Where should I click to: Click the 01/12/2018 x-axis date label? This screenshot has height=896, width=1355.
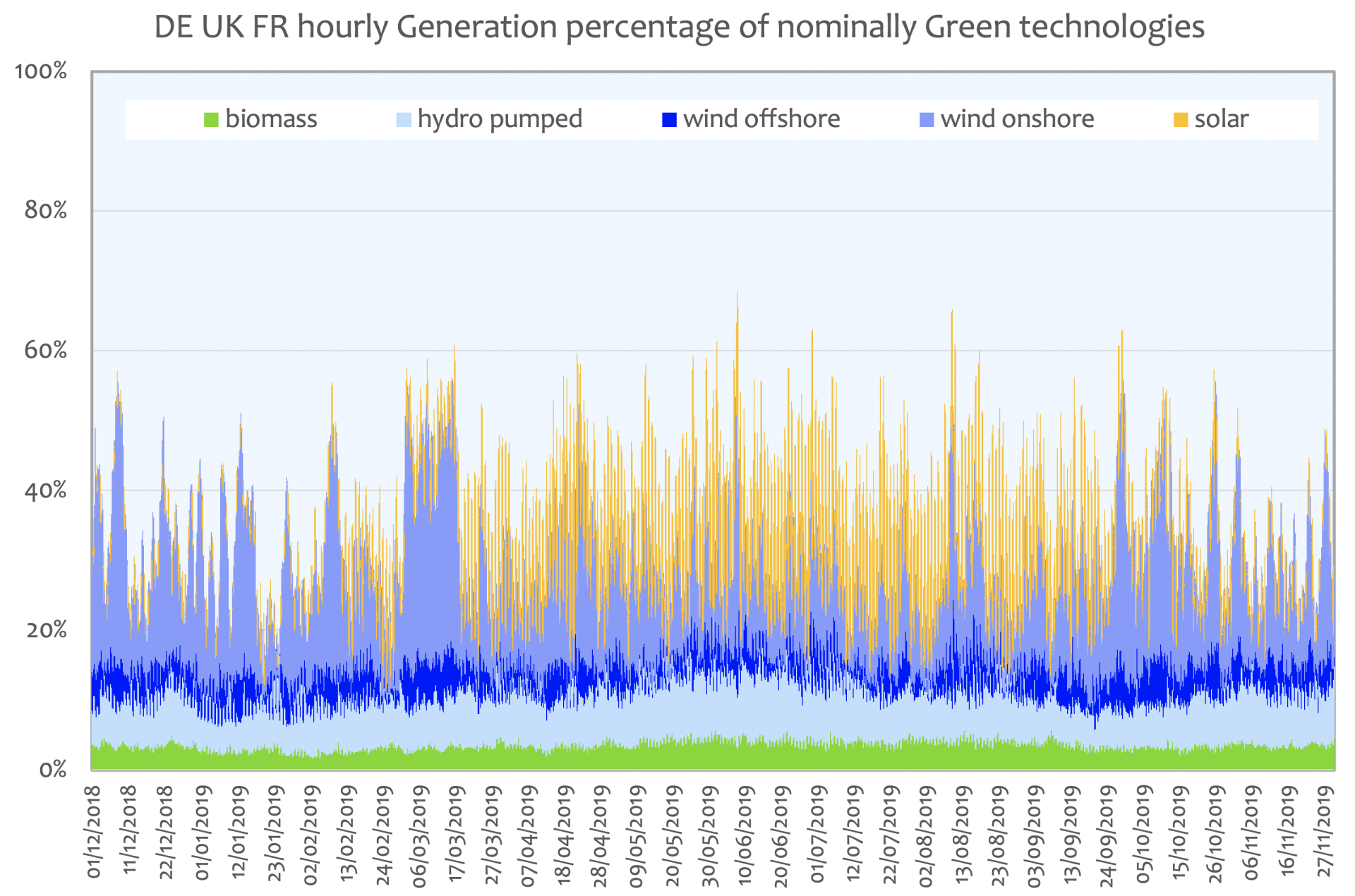tap(94, 833)
